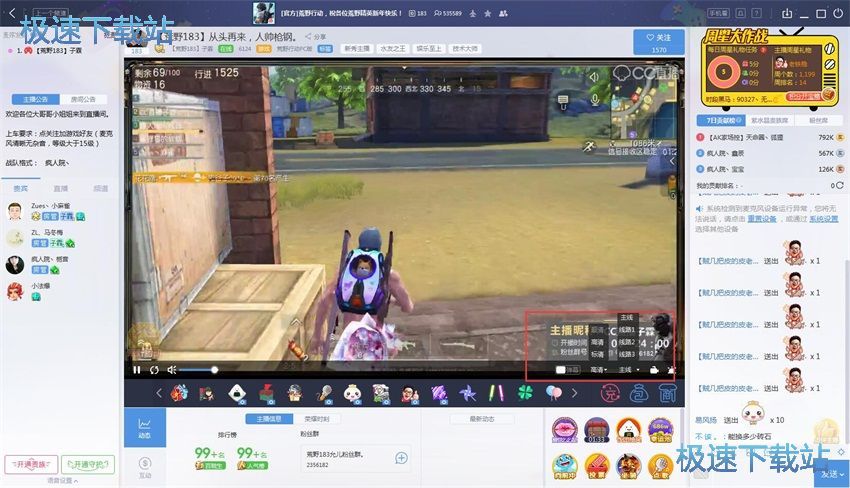Click the 分享 share link
Image resolution: width=850 pixels, height=488 pixels.
[316, 37]
